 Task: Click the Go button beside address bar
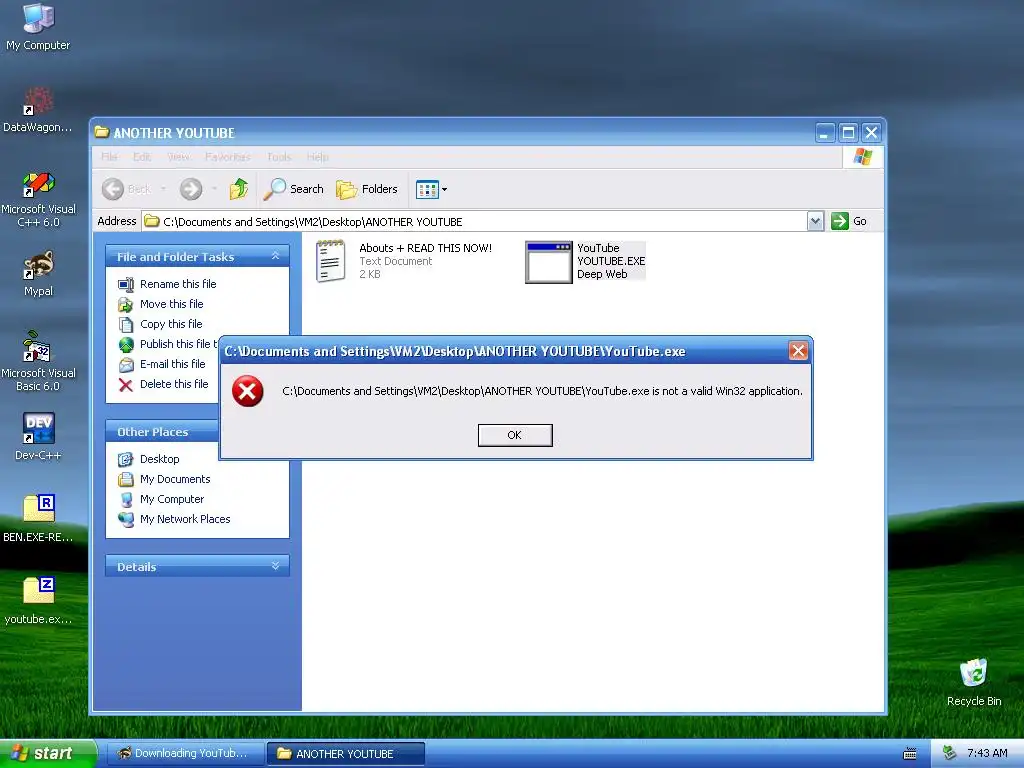[x=848, y=221]
